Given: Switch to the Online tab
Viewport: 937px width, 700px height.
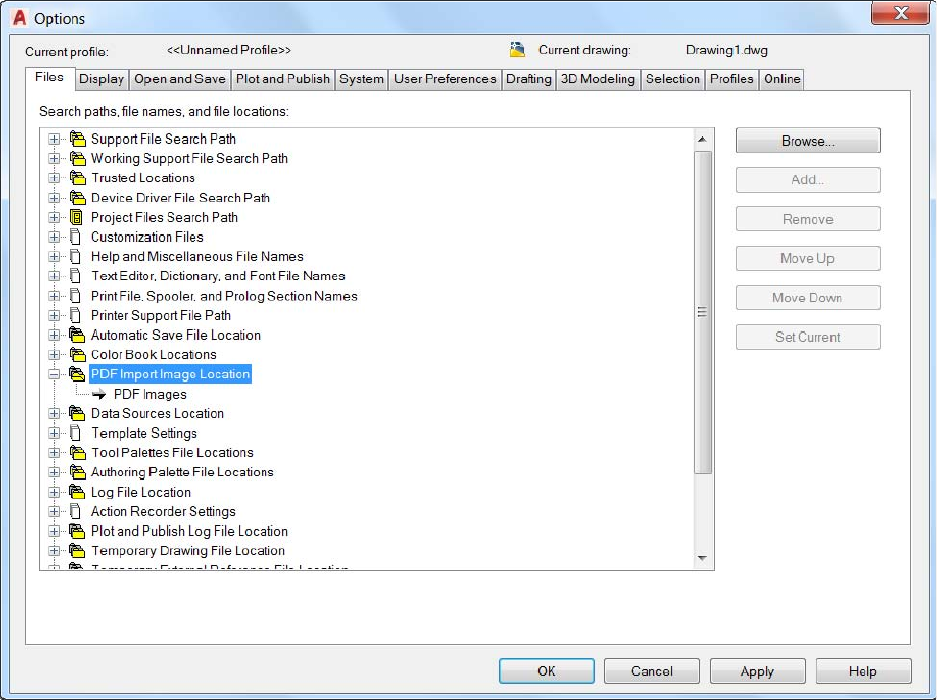Looking at the screenshot, I should coord(782,79).
